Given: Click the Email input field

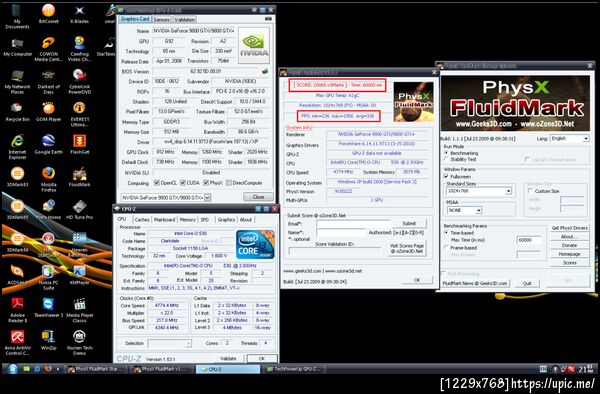Looking at the screenshot, I should tap(353, 224).
